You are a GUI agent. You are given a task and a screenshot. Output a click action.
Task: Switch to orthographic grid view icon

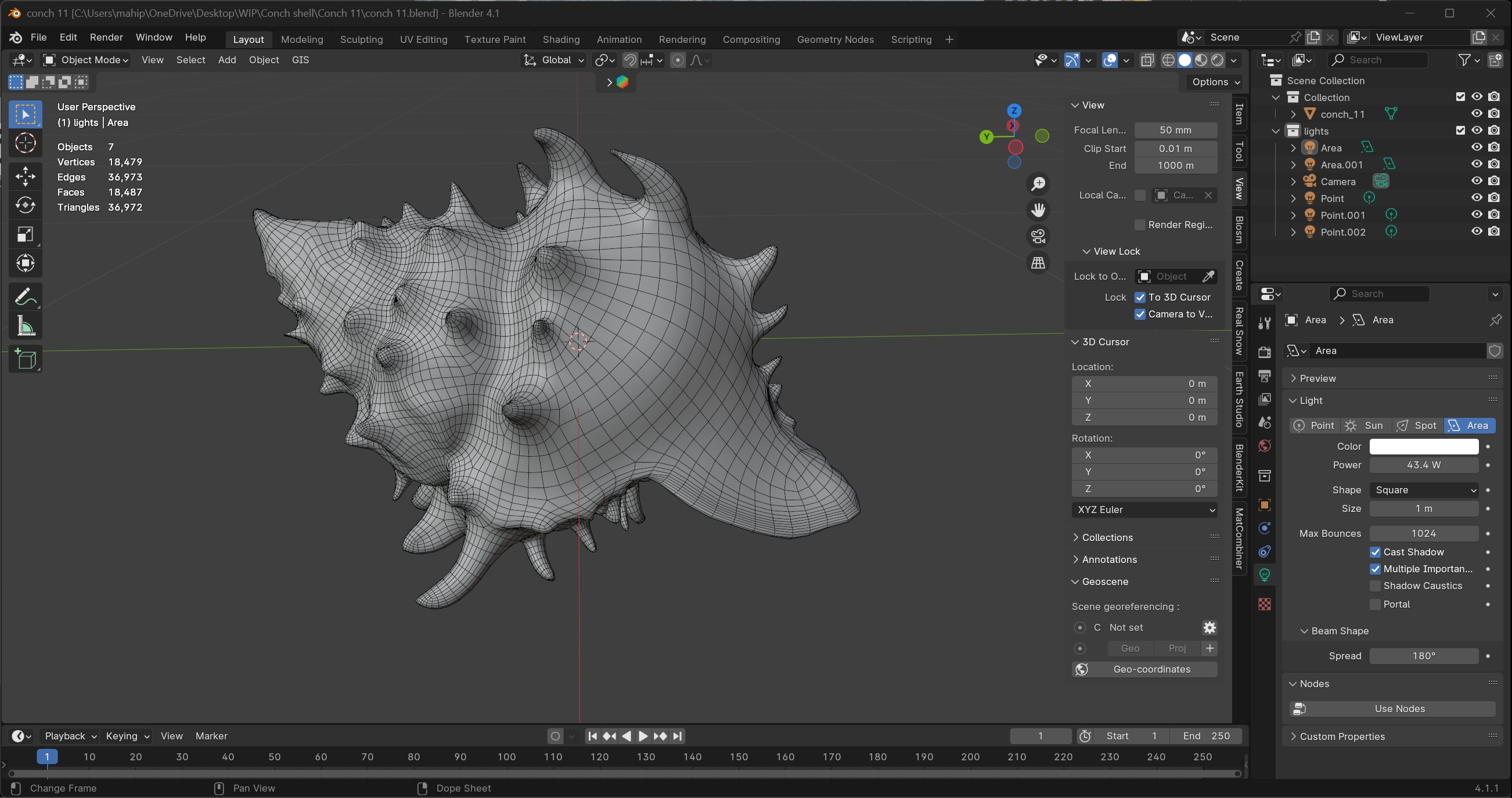point(1038,263)
